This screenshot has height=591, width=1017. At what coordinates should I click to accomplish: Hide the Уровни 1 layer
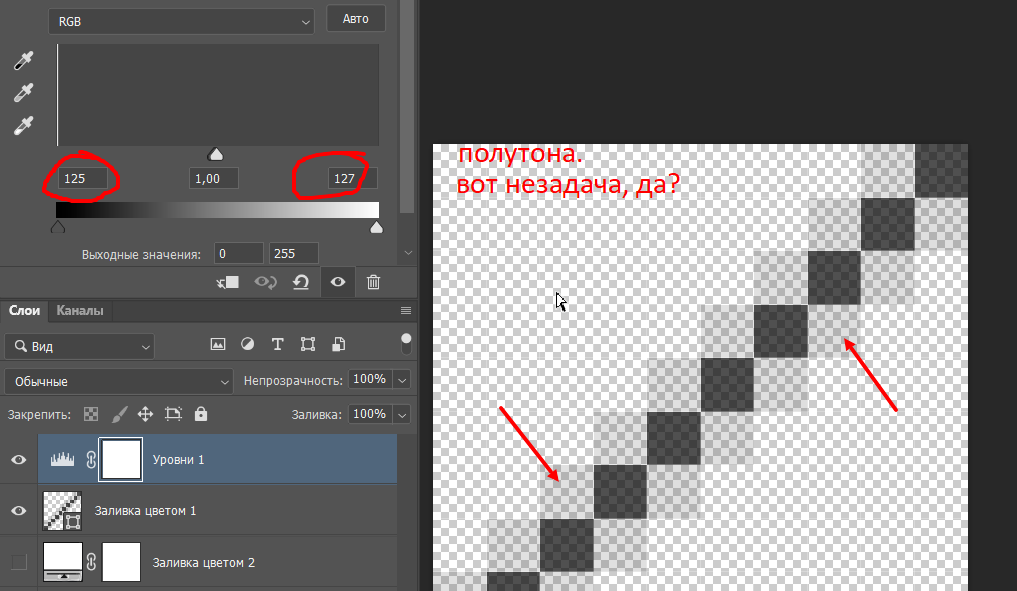pyautogui.click(x=19, y=459)
